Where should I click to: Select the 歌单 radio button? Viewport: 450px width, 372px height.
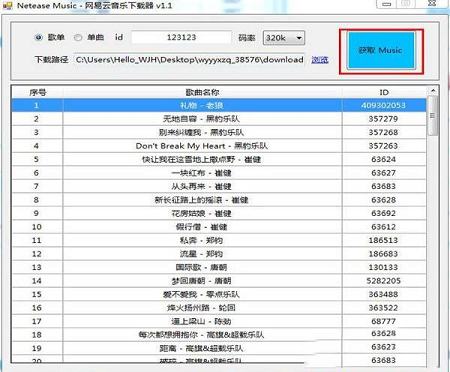coord(39,37)
